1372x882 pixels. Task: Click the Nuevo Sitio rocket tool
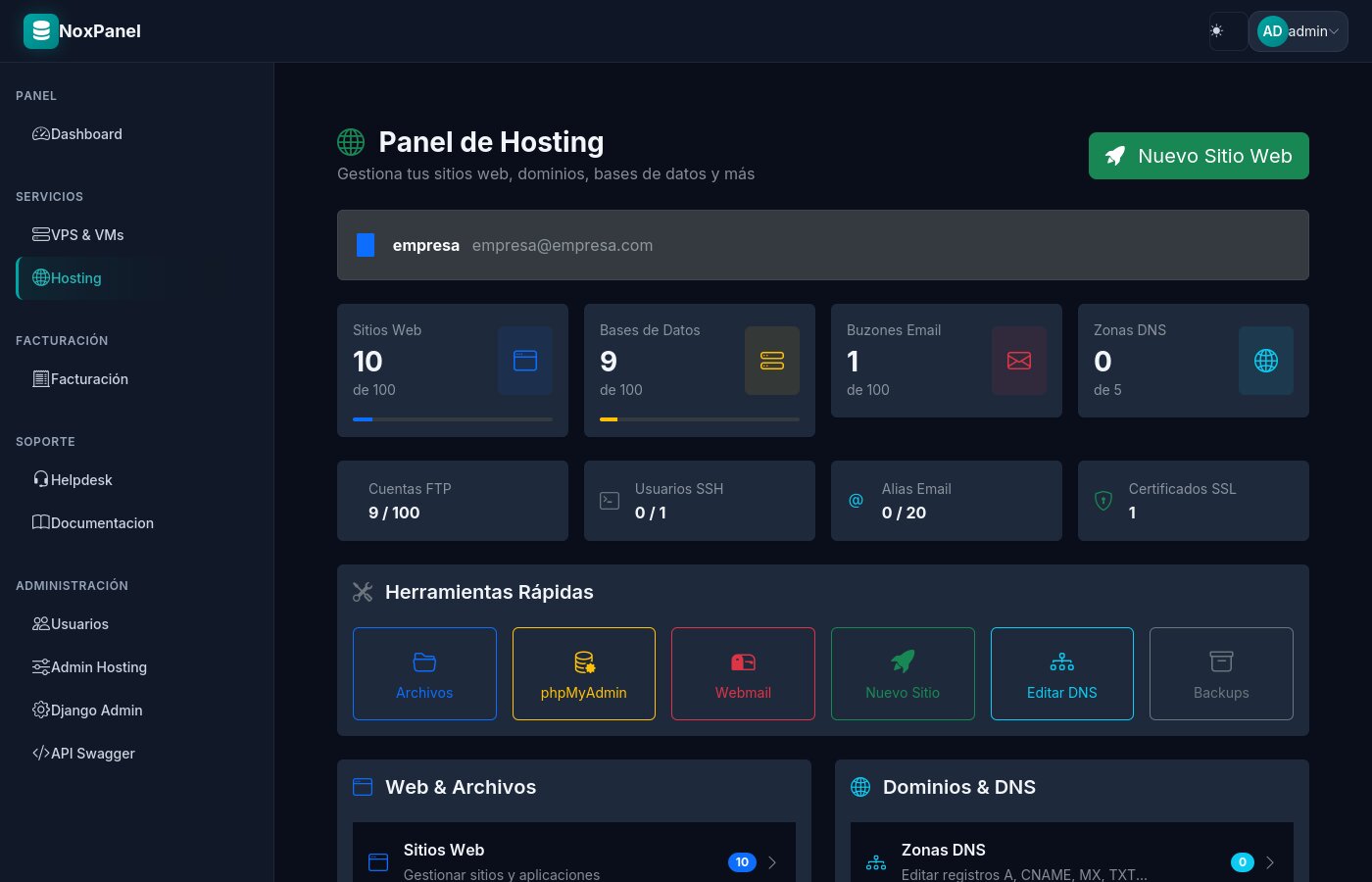[x=903, y=674]
